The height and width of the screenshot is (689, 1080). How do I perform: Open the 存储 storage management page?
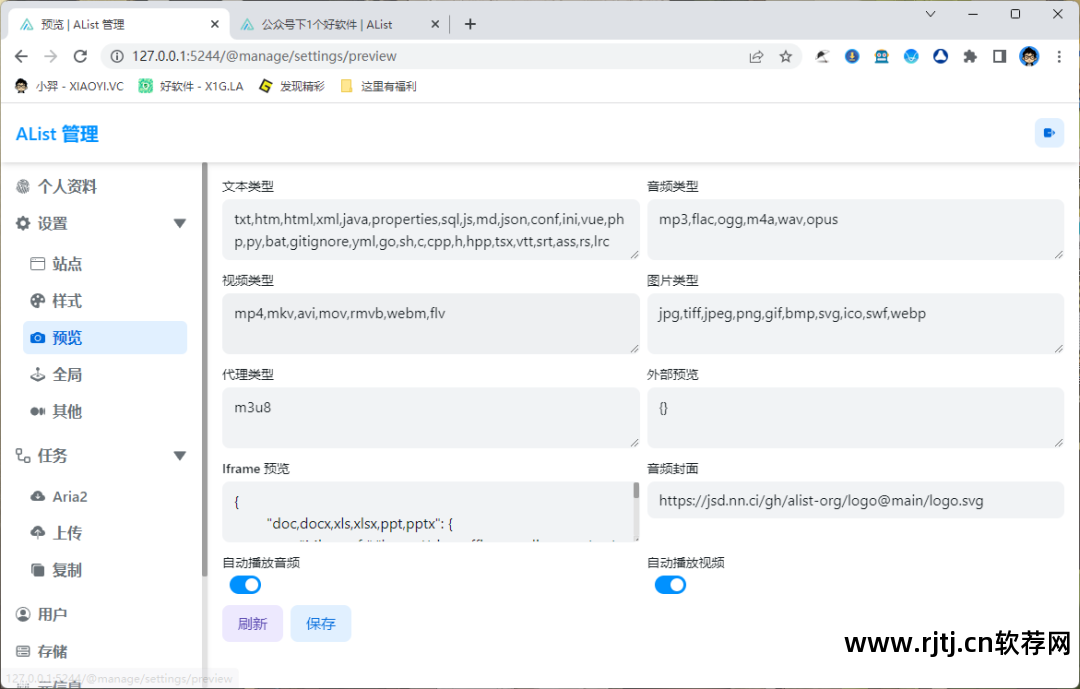(54, 651)
